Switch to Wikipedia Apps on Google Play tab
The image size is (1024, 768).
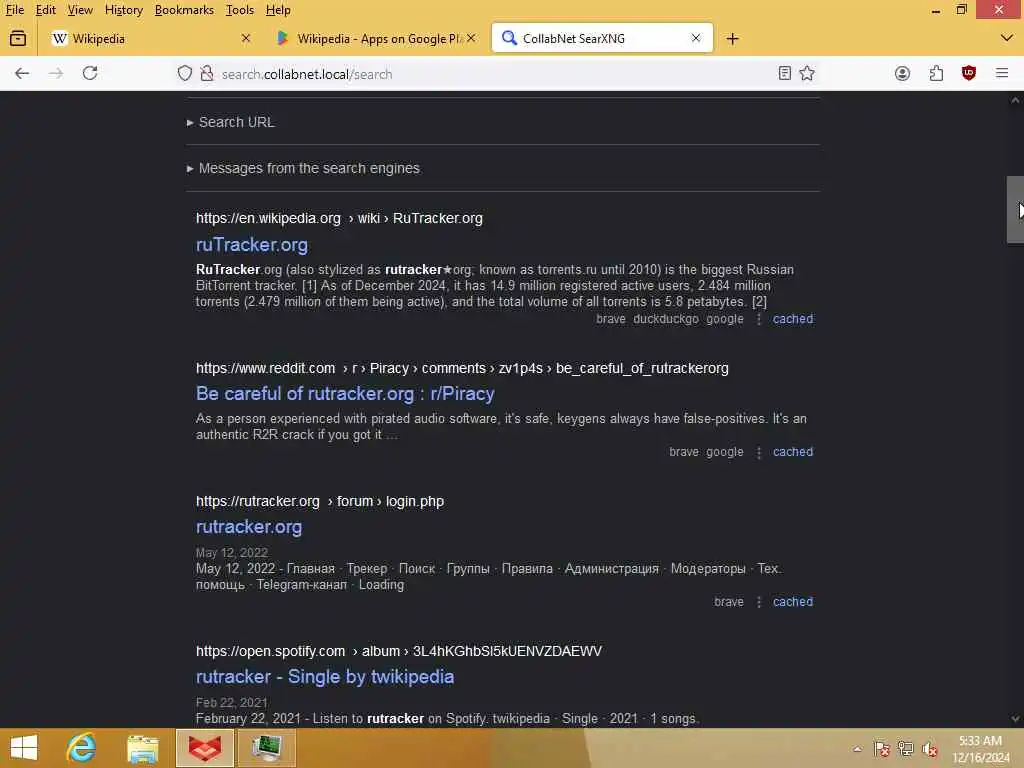(376, 39)
